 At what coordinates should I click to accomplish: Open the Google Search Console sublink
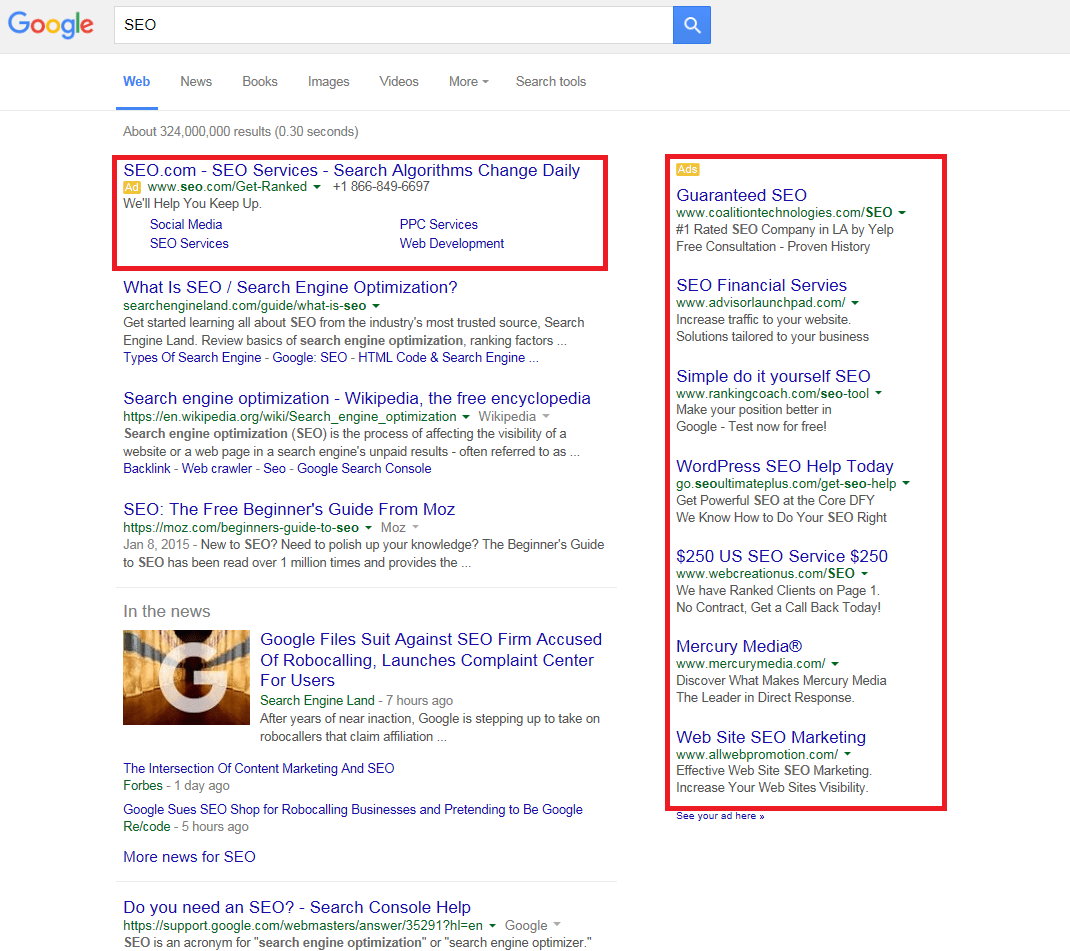point(364,469)
